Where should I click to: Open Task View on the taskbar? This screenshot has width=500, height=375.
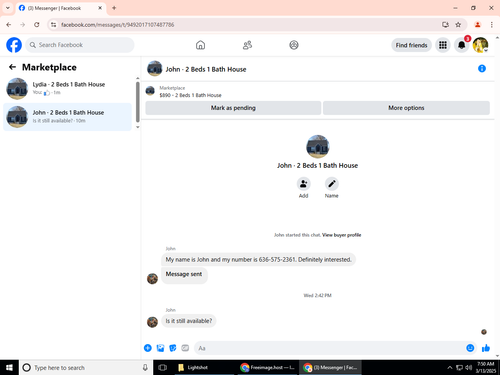coord(162,367)
